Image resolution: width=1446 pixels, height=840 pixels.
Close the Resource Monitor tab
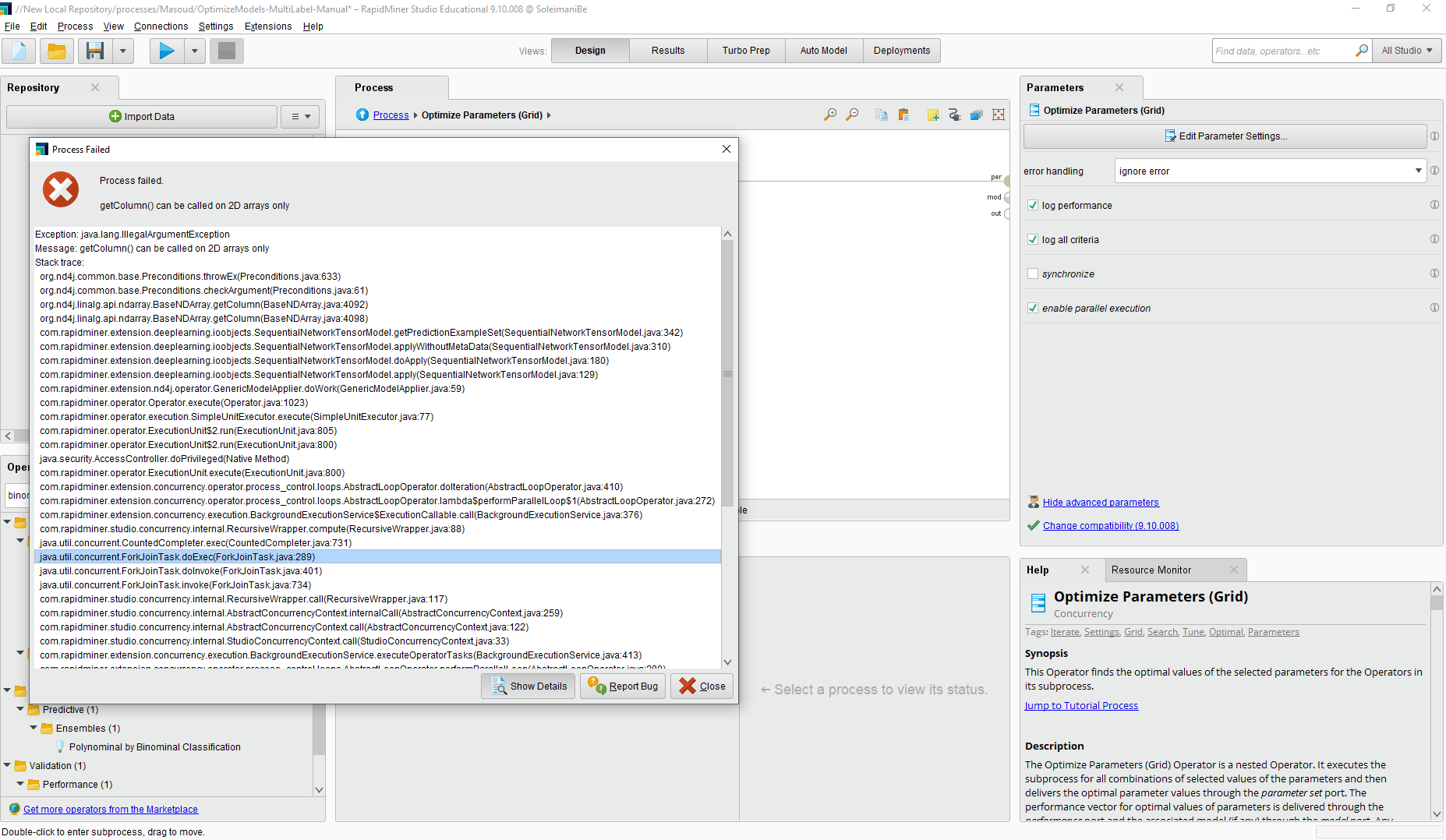point(1234,570)
